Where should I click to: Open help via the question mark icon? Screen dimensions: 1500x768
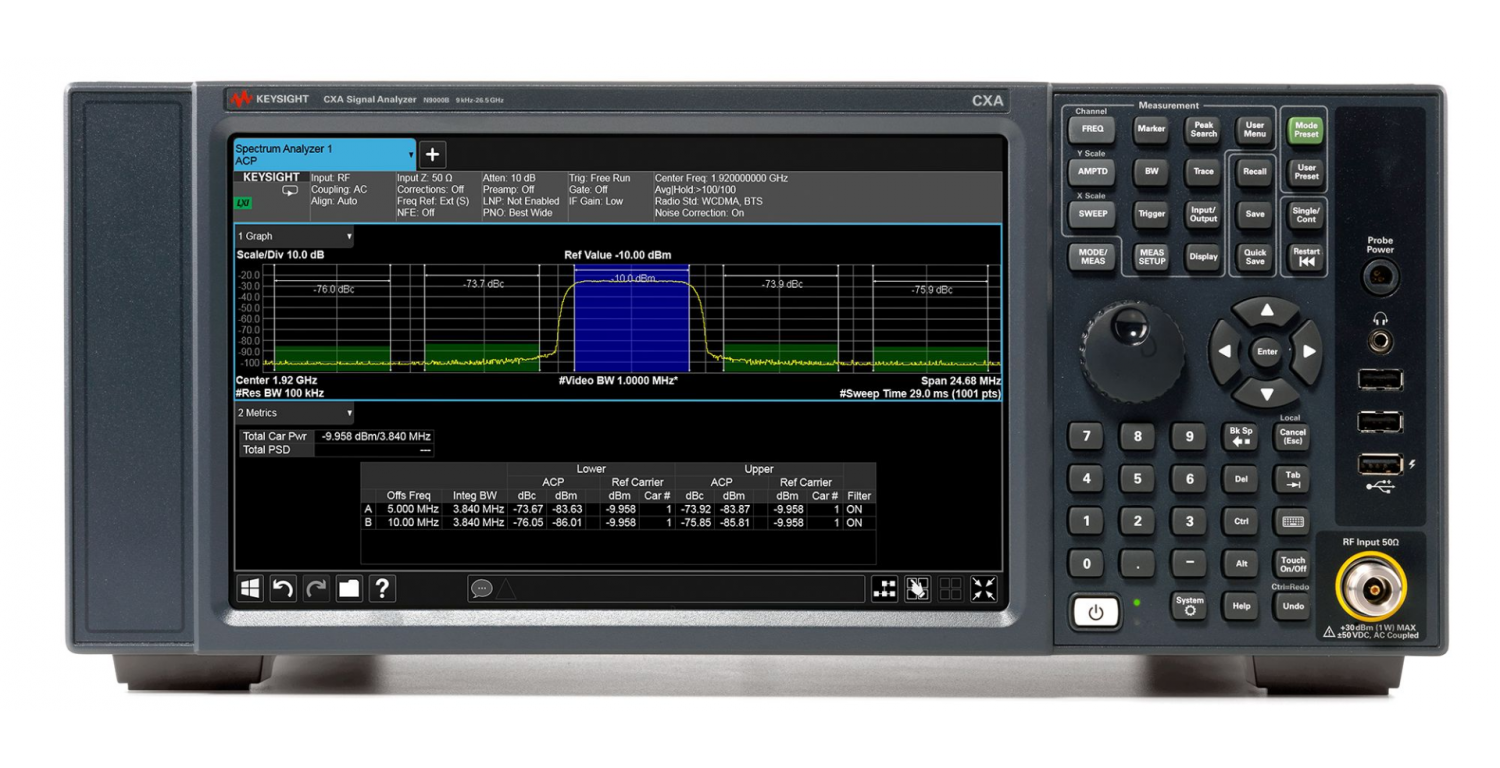pos(382,589)
